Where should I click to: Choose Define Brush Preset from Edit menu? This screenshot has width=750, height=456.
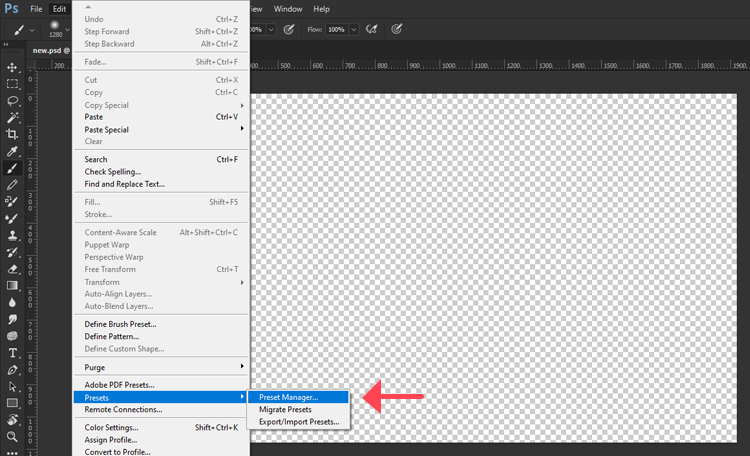[x=120, y=324]
